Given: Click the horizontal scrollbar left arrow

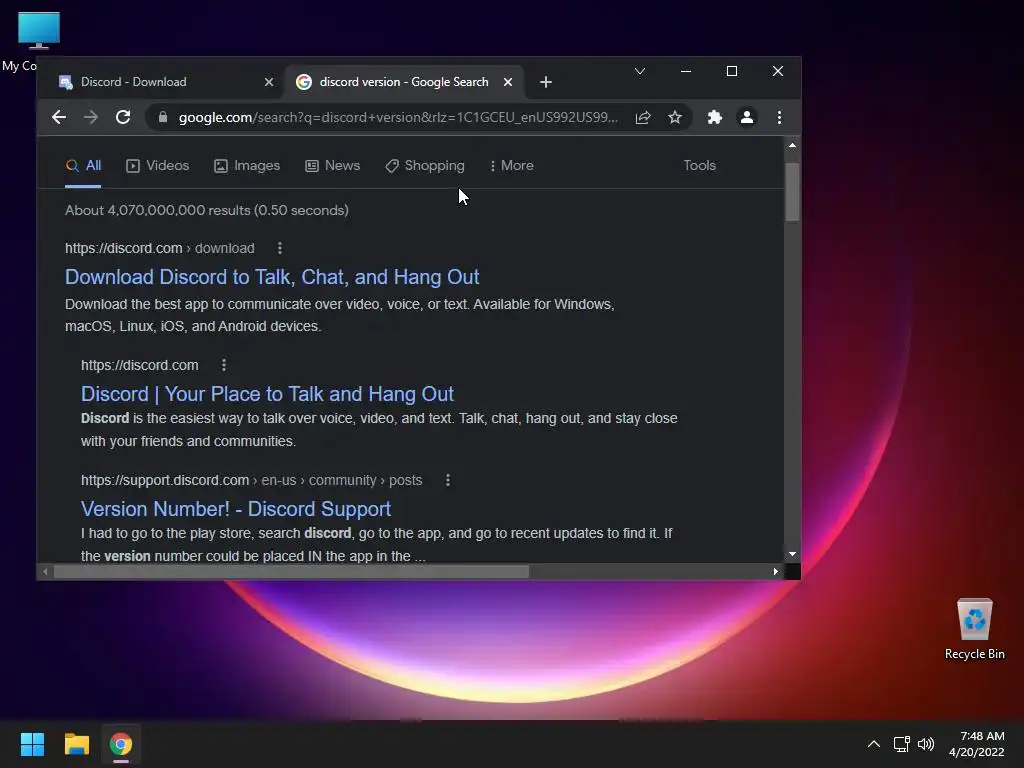Looking at the screenshot, I should coord(45,571).
